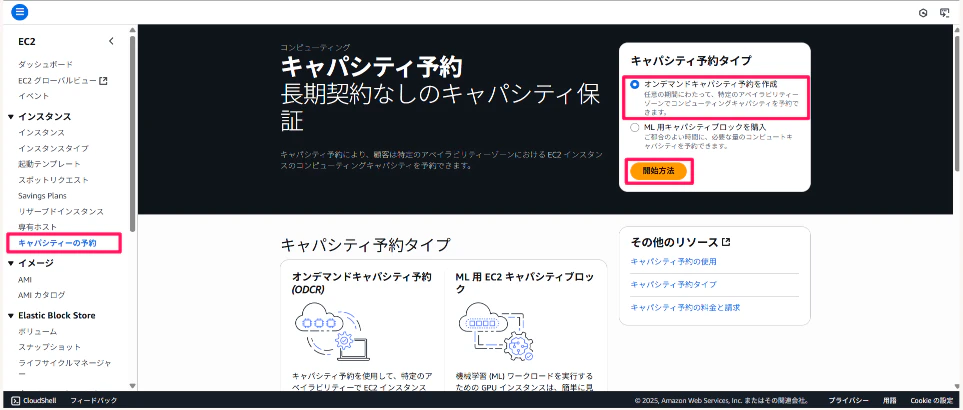The height and width of the screenshot is (410, 963).
Task: Open インスタンスタイプ in sidebar
Action: [53, 148]
